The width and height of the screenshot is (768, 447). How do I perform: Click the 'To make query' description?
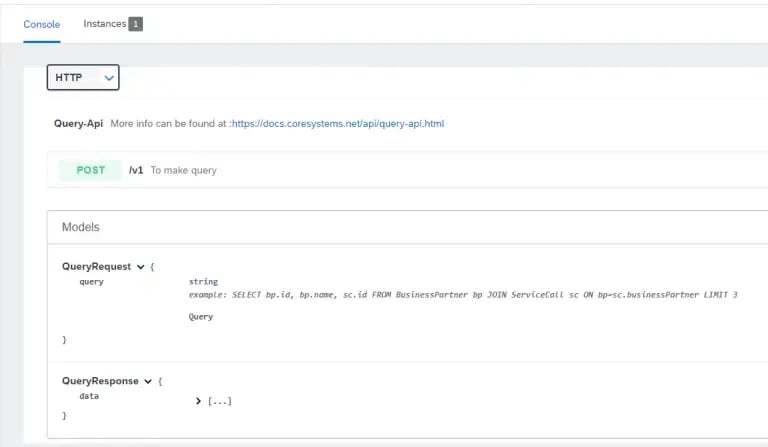(184, 170)
